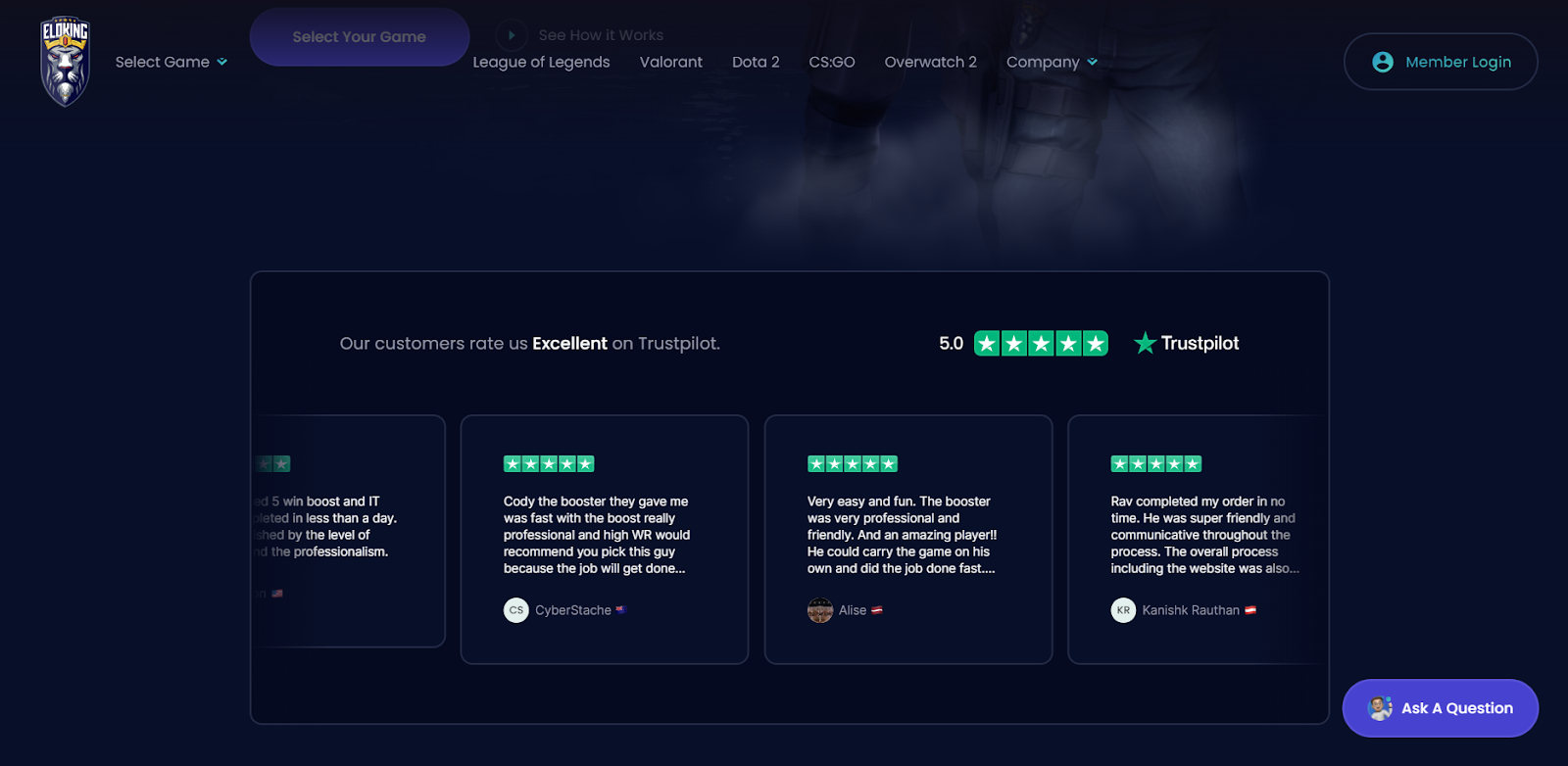
Task: Click the flag next to Alise
Action: [x=877, y=609]
